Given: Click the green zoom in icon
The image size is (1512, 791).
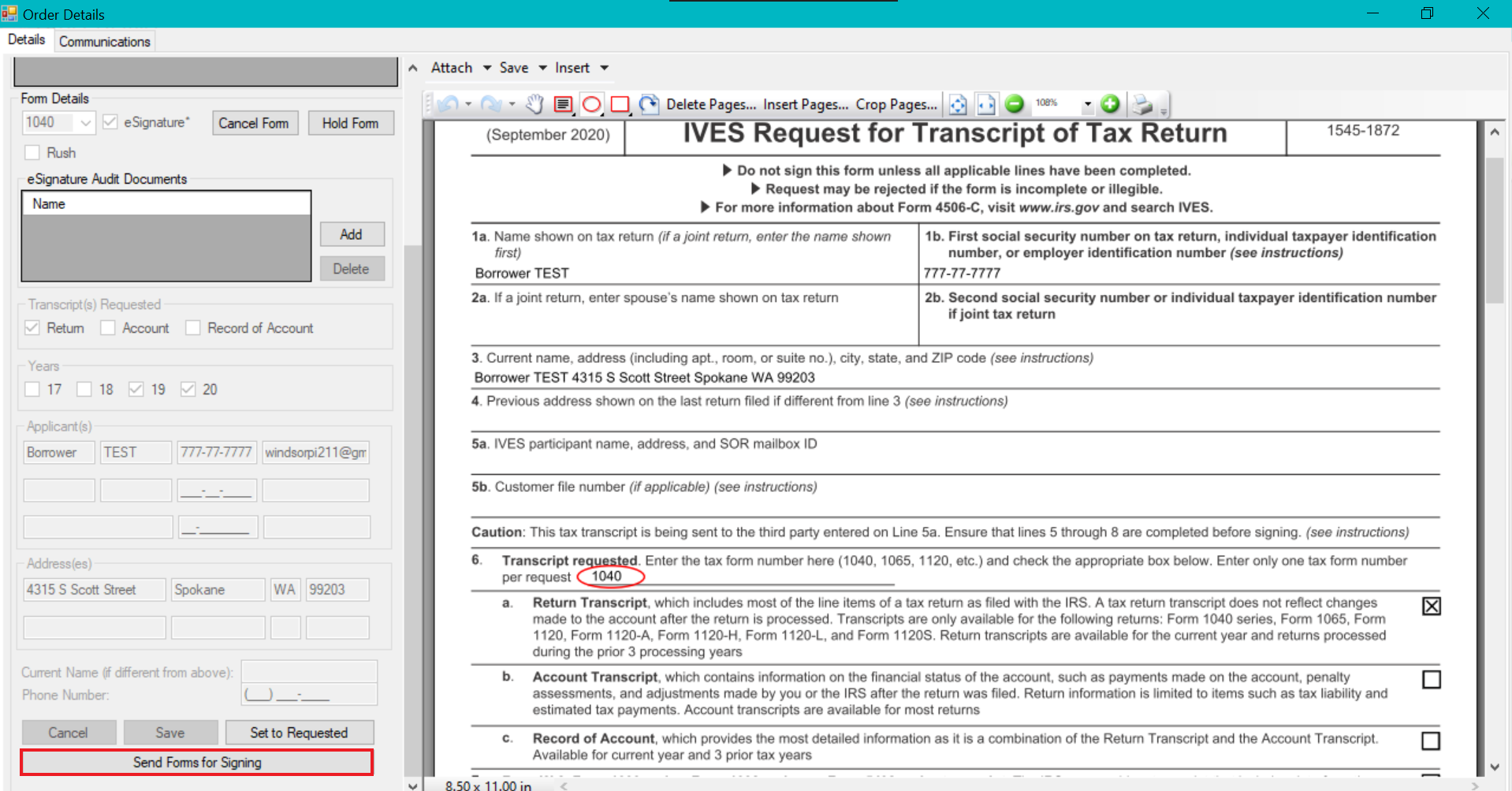Looking at the screenshot, I should tap(1110, 103).
